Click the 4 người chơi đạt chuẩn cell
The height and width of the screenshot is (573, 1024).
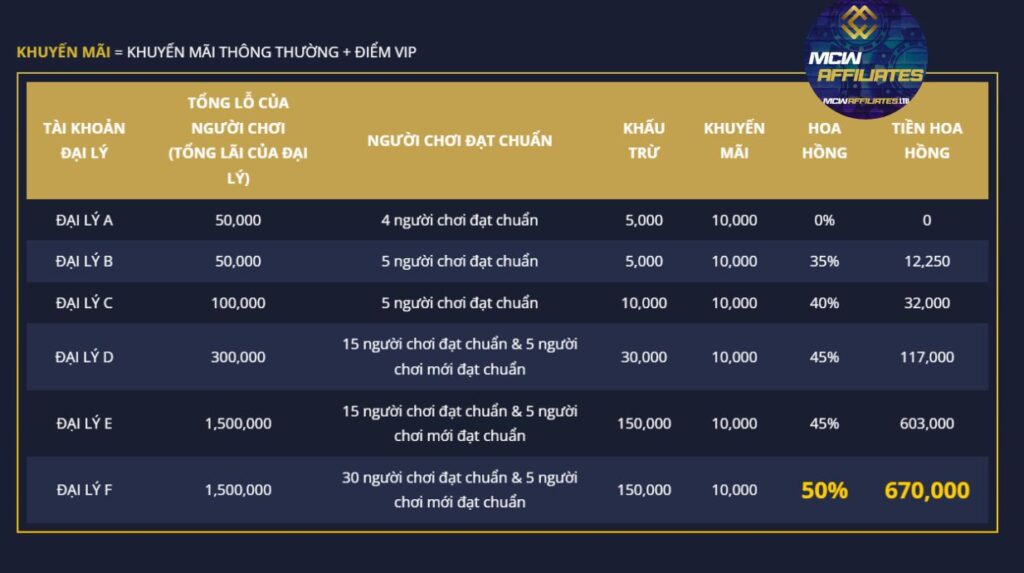click(x=459, y=220)
